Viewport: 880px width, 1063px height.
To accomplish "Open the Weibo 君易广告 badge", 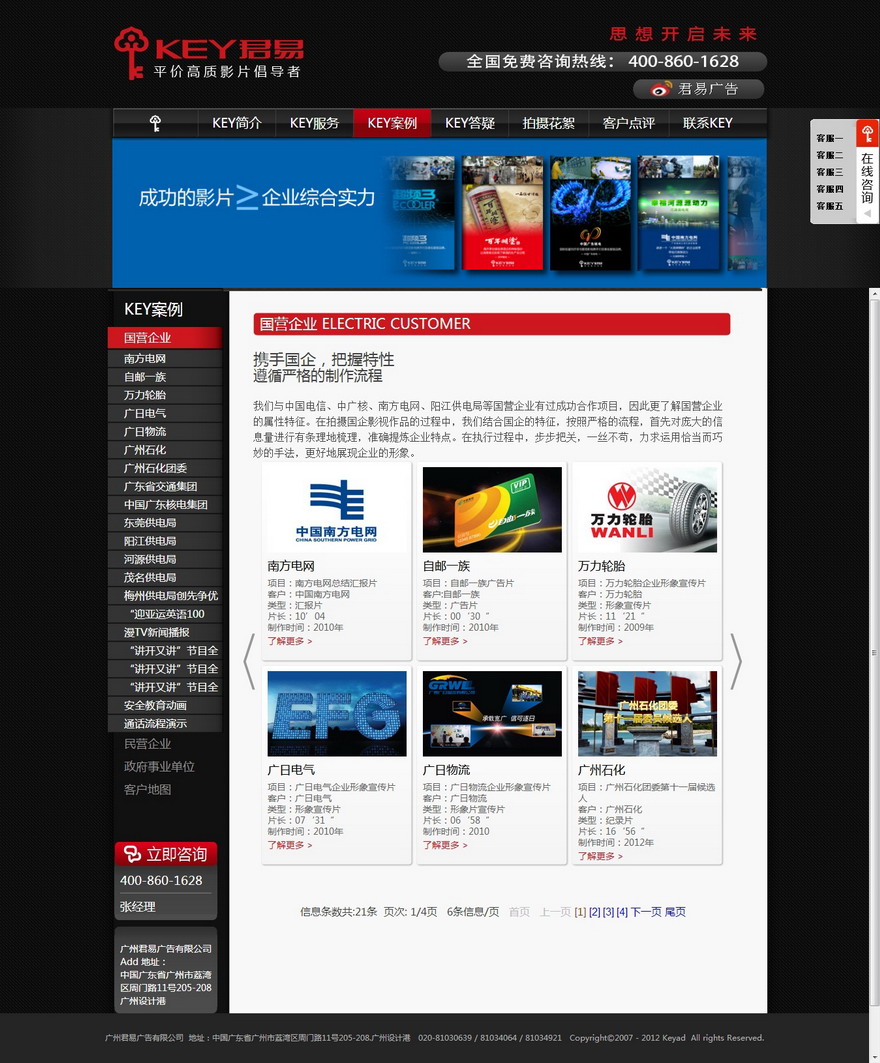I will 698,89.
